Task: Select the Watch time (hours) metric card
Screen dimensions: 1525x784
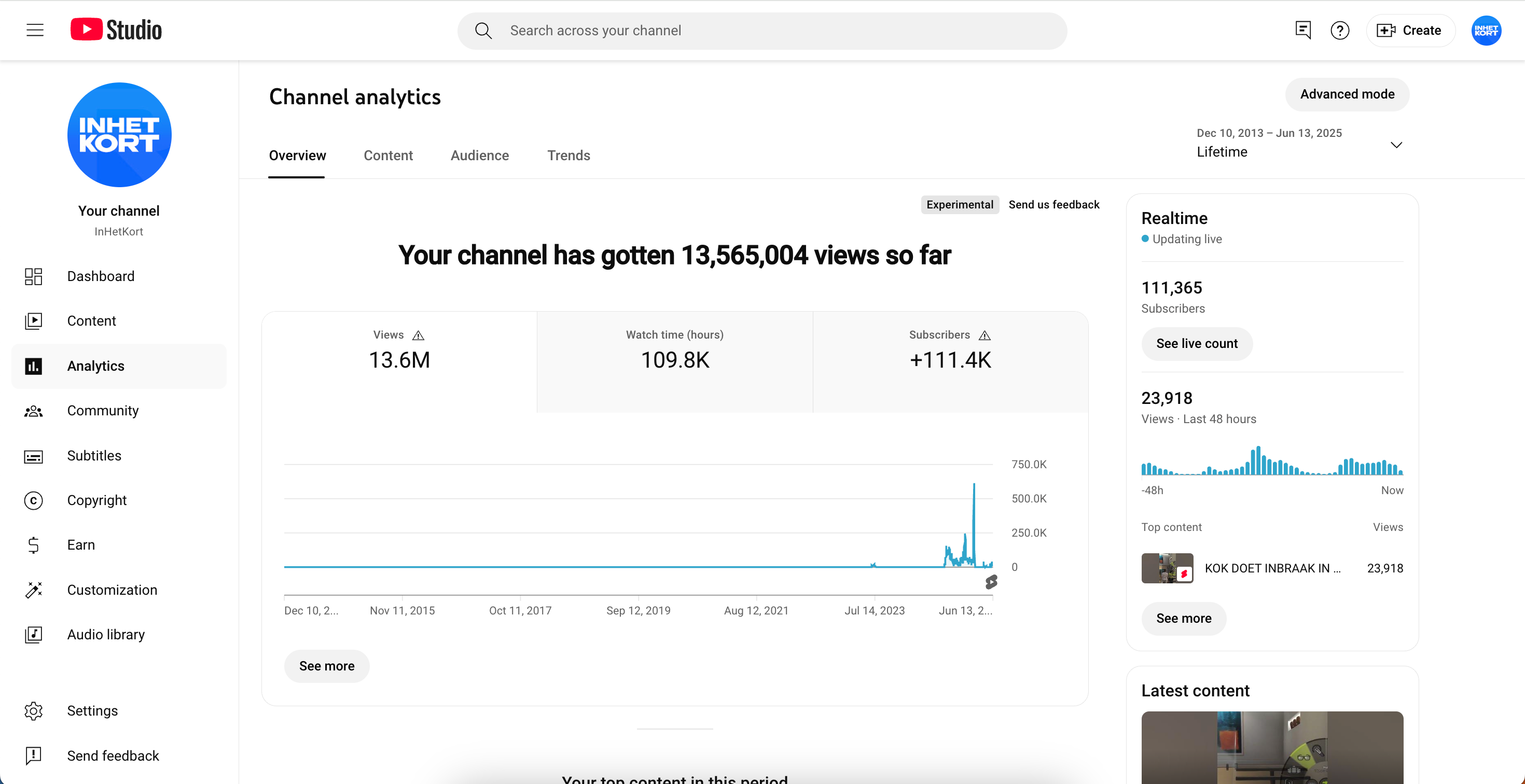Action: (x=675, y=361)
